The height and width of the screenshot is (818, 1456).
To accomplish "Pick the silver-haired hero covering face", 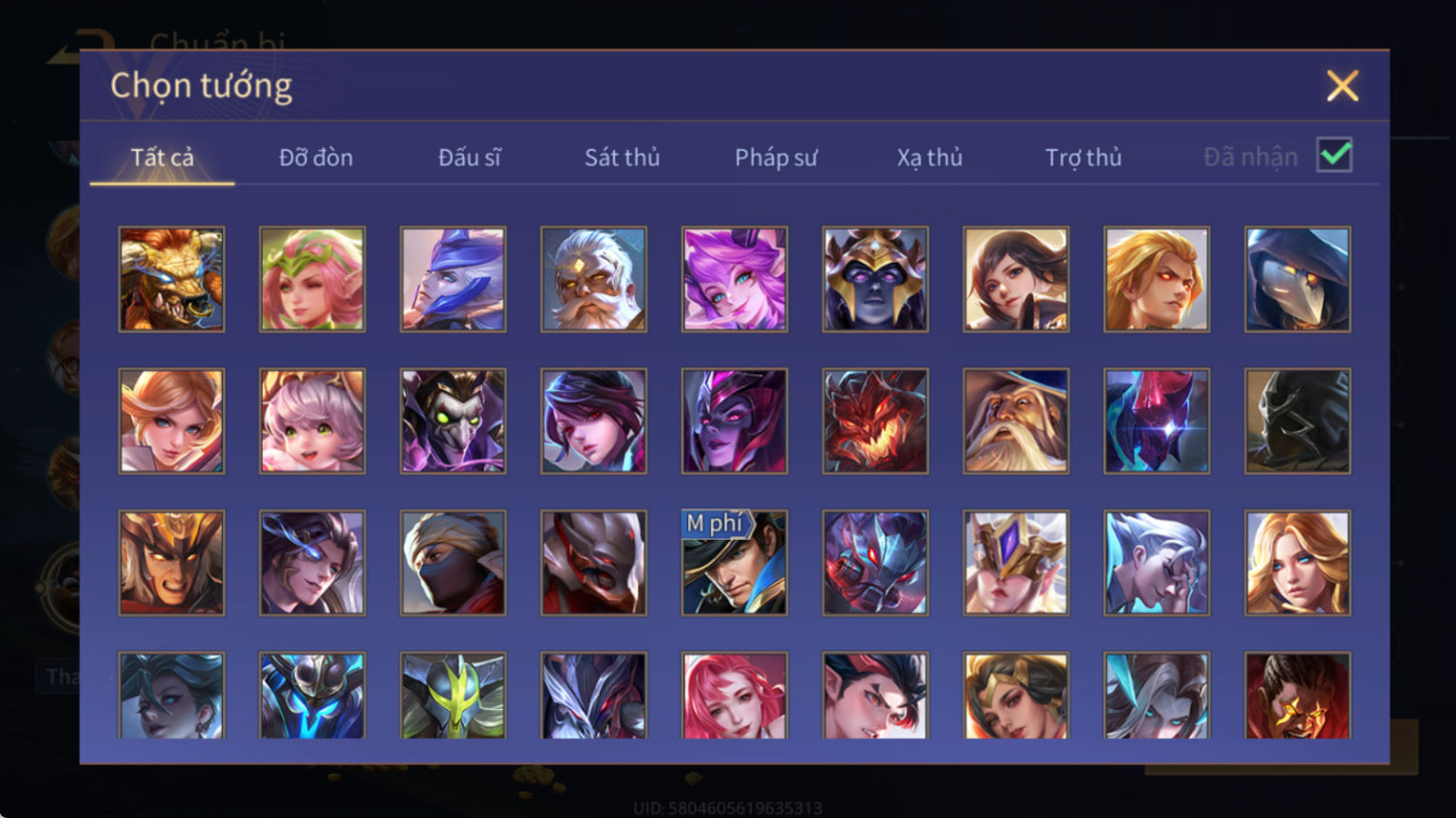I will [1156, 563].
